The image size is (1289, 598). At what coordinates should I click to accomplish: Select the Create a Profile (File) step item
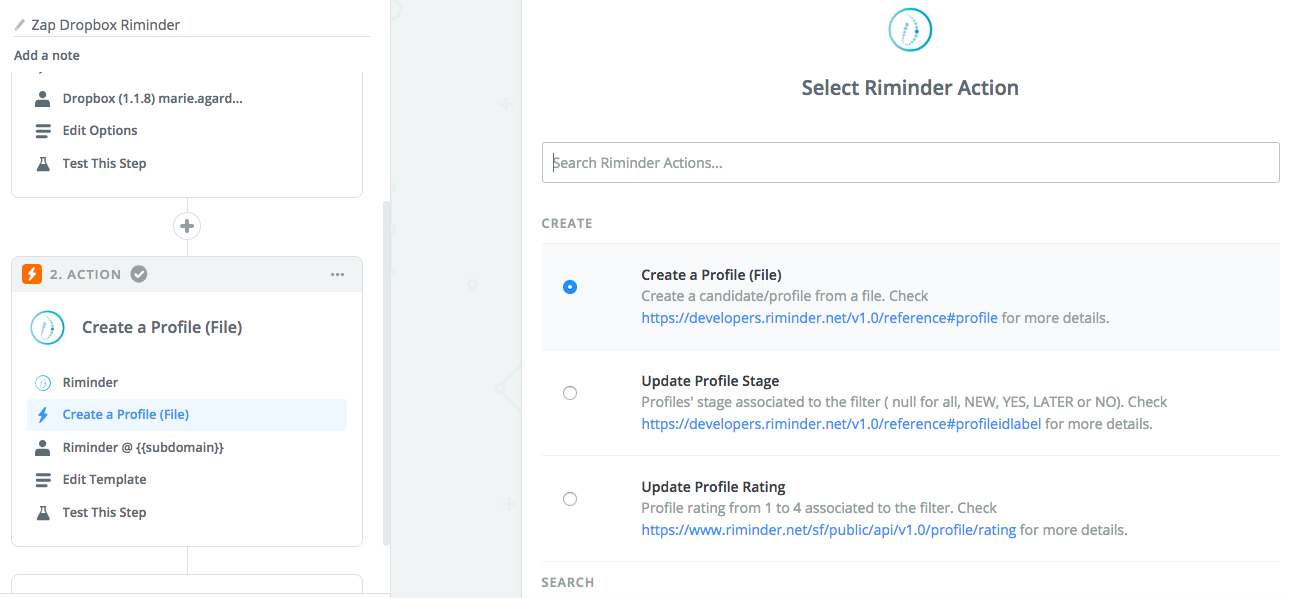[187, 415]
